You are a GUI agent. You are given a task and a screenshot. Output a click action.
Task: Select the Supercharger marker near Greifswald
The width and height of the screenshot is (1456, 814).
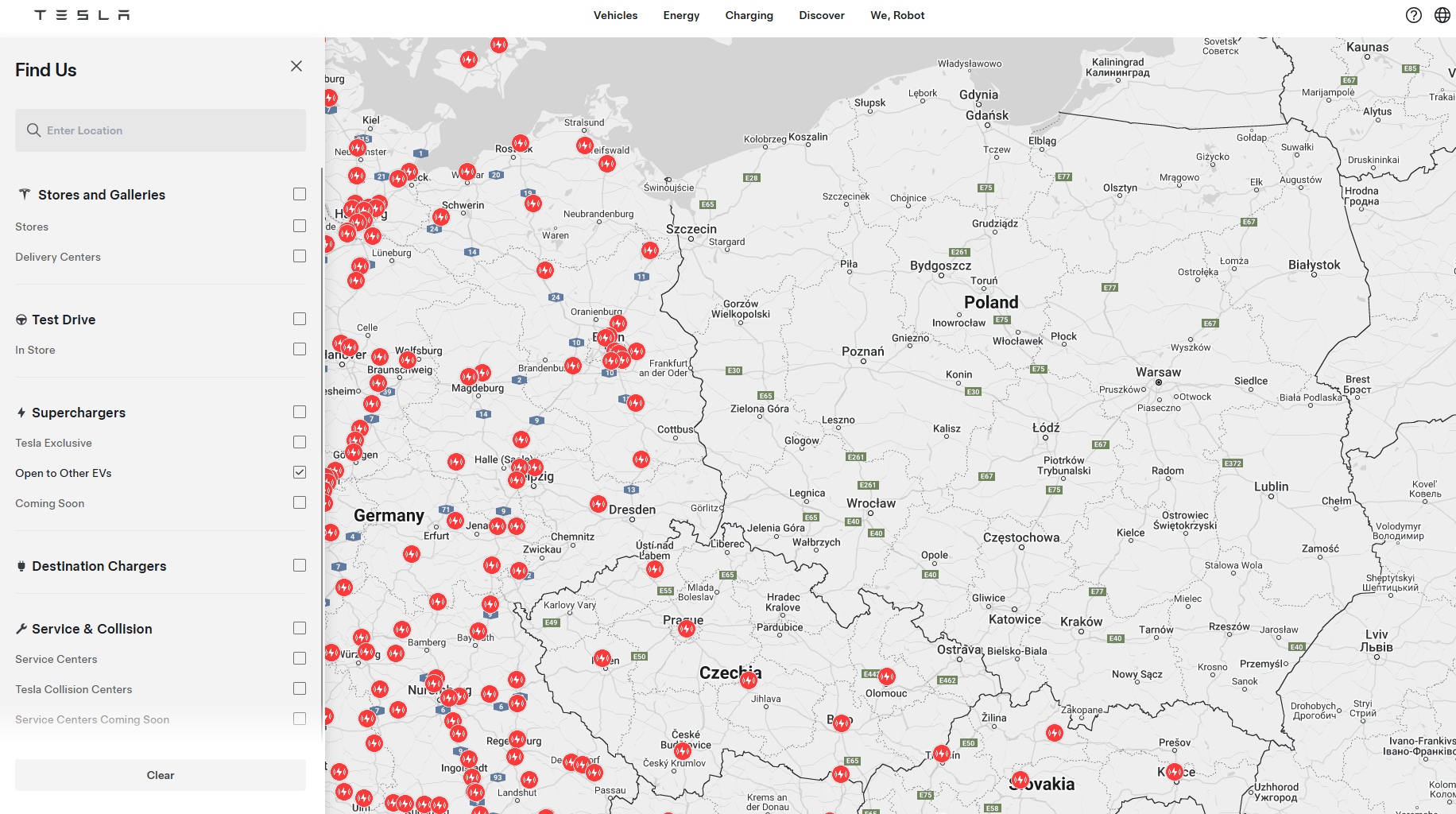(x=607, y=164)
